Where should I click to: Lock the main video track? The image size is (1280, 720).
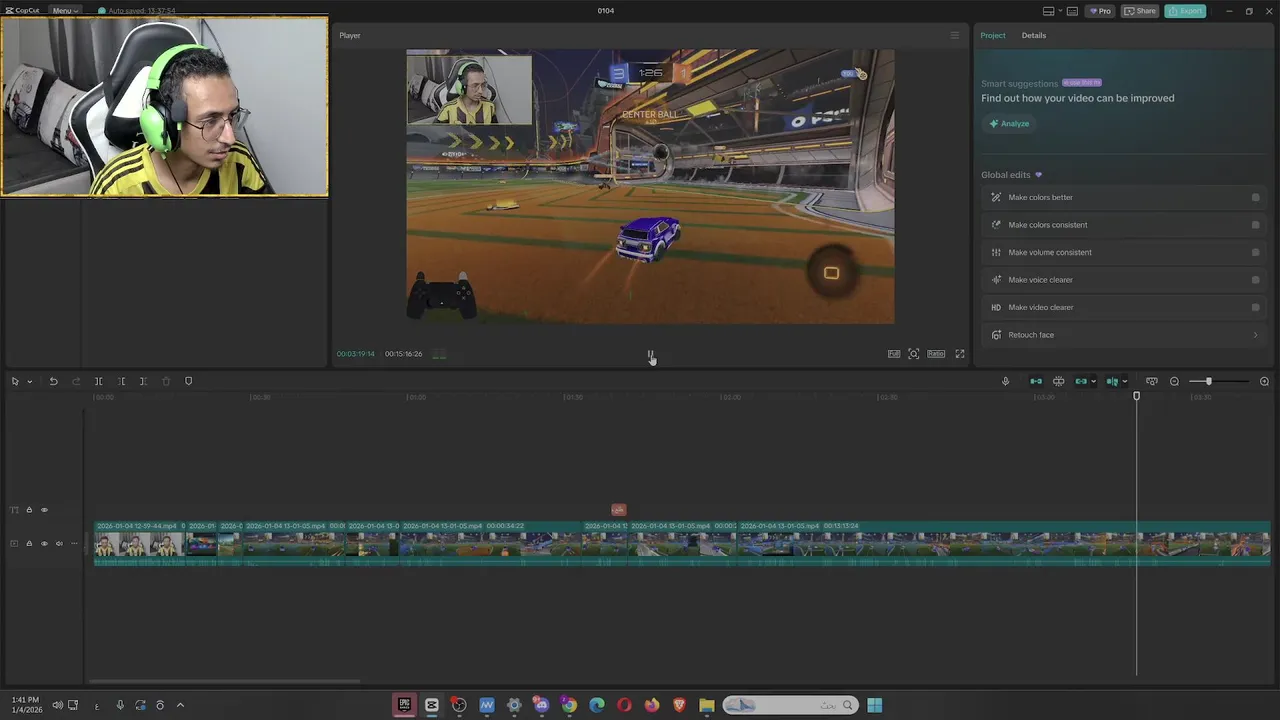(x=29, y=544)
